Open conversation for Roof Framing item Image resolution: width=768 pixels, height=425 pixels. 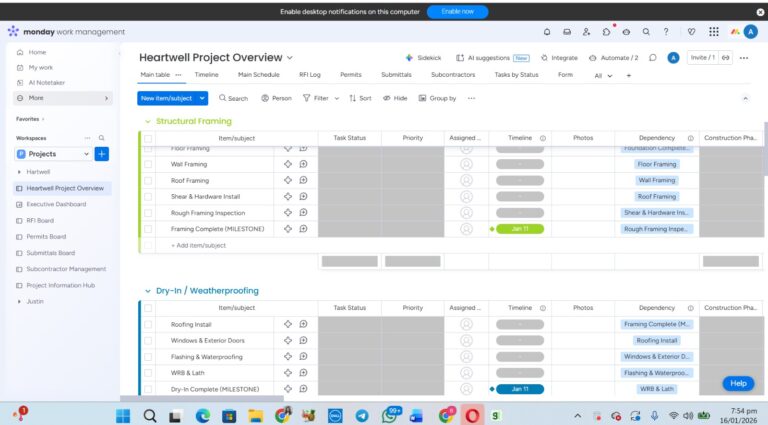click(x=303, y=180)
